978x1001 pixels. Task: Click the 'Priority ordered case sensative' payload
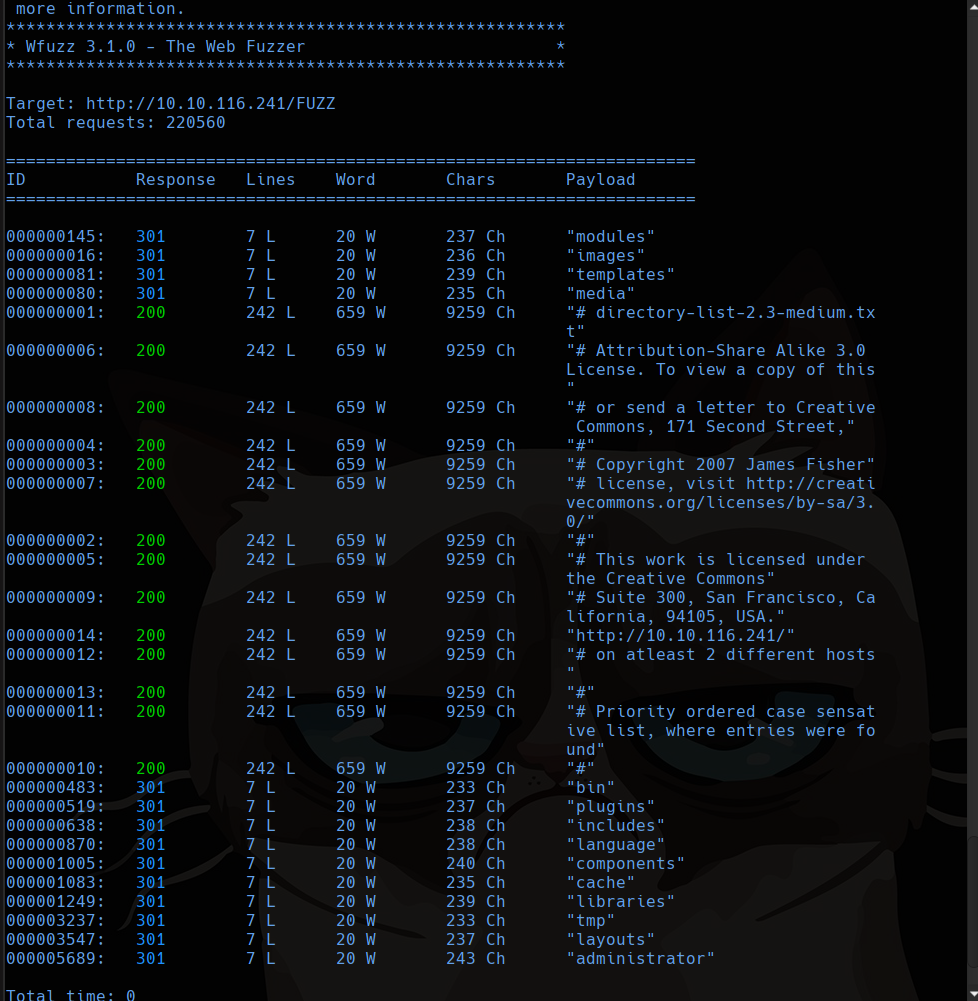(x=720, y=730)
